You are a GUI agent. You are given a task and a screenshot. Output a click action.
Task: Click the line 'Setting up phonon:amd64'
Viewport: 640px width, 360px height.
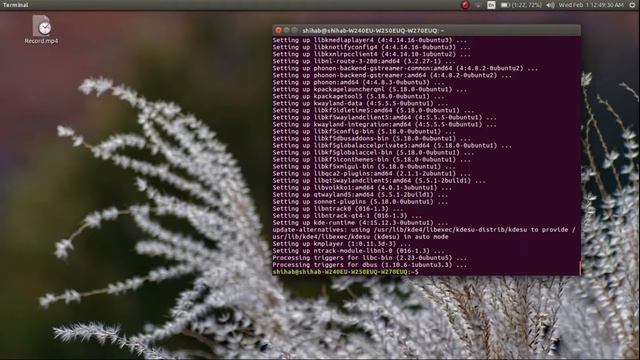pos(358,82)
